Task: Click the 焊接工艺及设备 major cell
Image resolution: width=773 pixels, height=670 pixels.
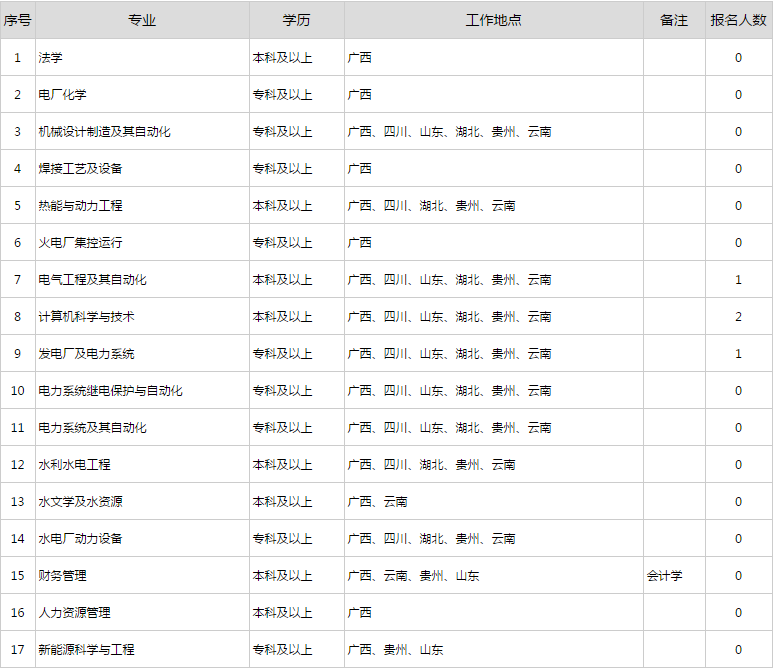Action: click(80, 169)
